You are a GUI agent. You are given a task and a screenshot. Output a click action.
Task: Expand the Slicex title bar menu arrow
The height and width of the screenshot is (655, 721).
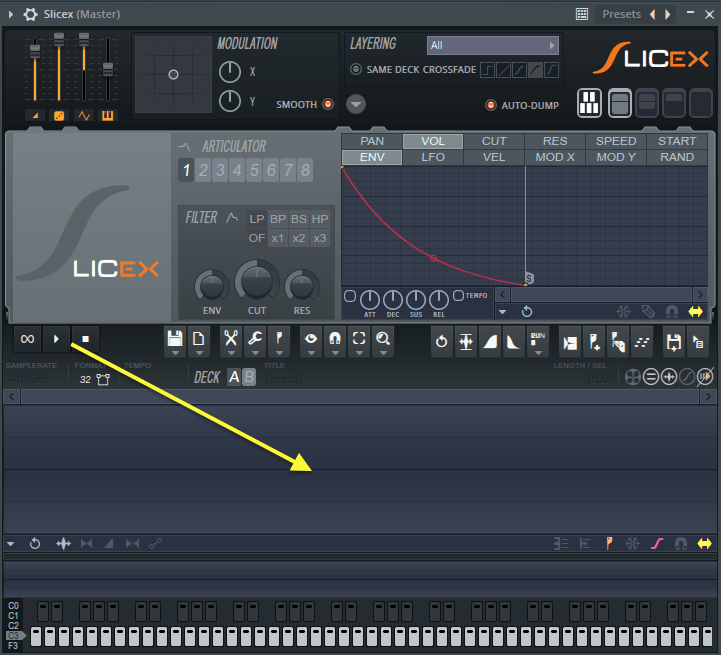(x=11, y=14)
